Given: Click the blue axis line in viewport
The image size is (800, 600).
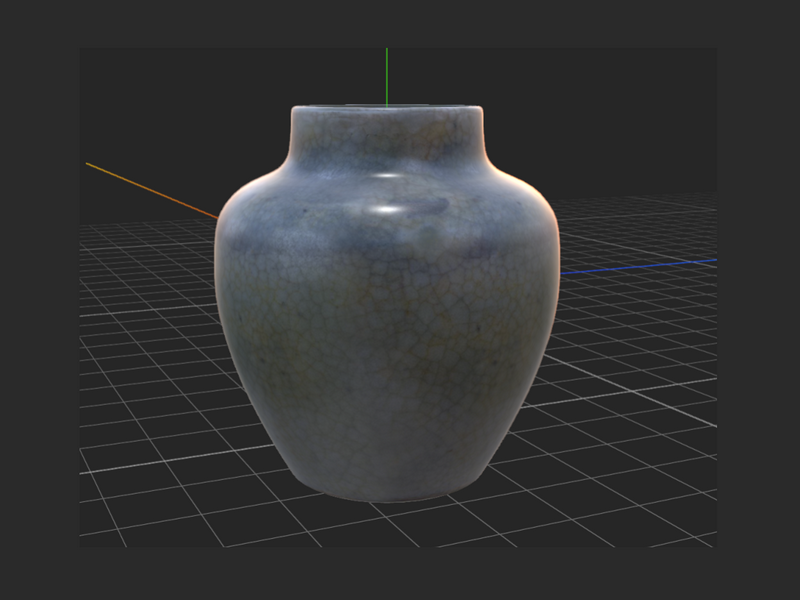Looking at the screenshot, I should tap(639, 266).
